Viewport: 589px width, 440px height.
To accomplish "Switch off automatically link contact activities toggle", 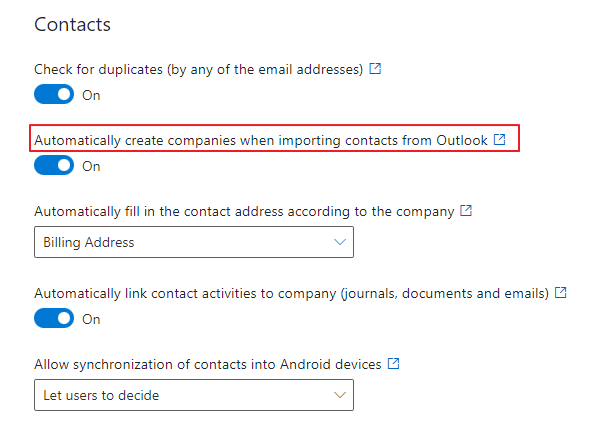I will point(54,318).
